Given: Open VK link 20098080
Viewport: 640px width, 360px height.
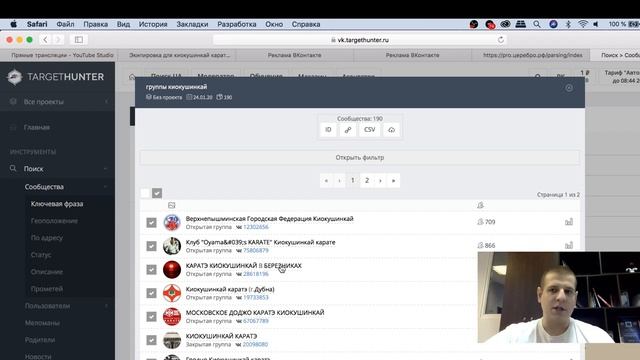Looking at the screenshot, I should point(256,344).
